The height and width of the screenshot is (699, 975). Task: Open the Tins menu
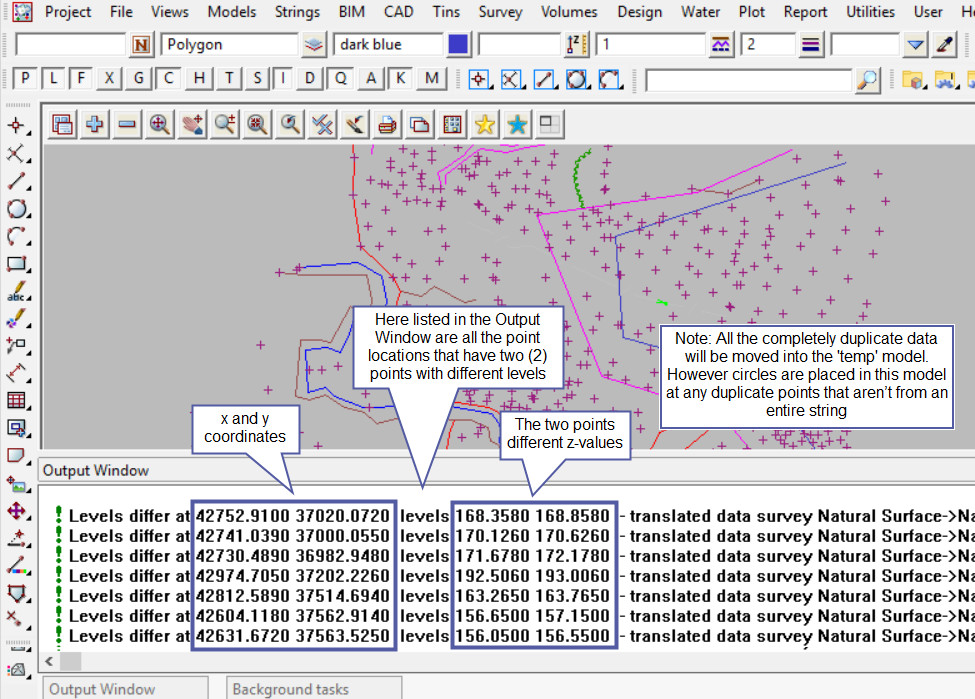pyautogui.click(x=446, y=12)
